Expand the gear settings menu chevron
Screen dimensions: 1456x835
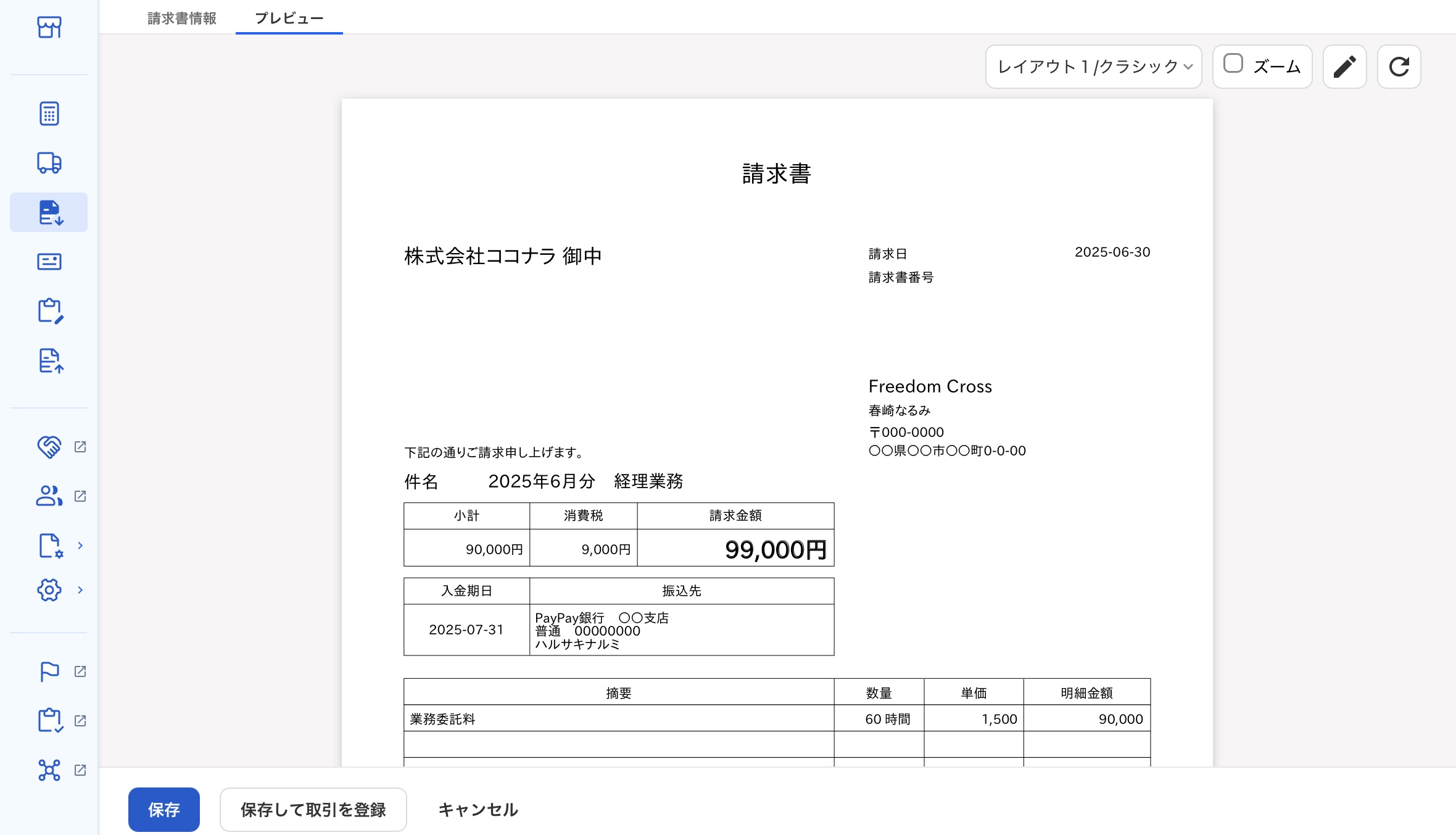[80, 590]
